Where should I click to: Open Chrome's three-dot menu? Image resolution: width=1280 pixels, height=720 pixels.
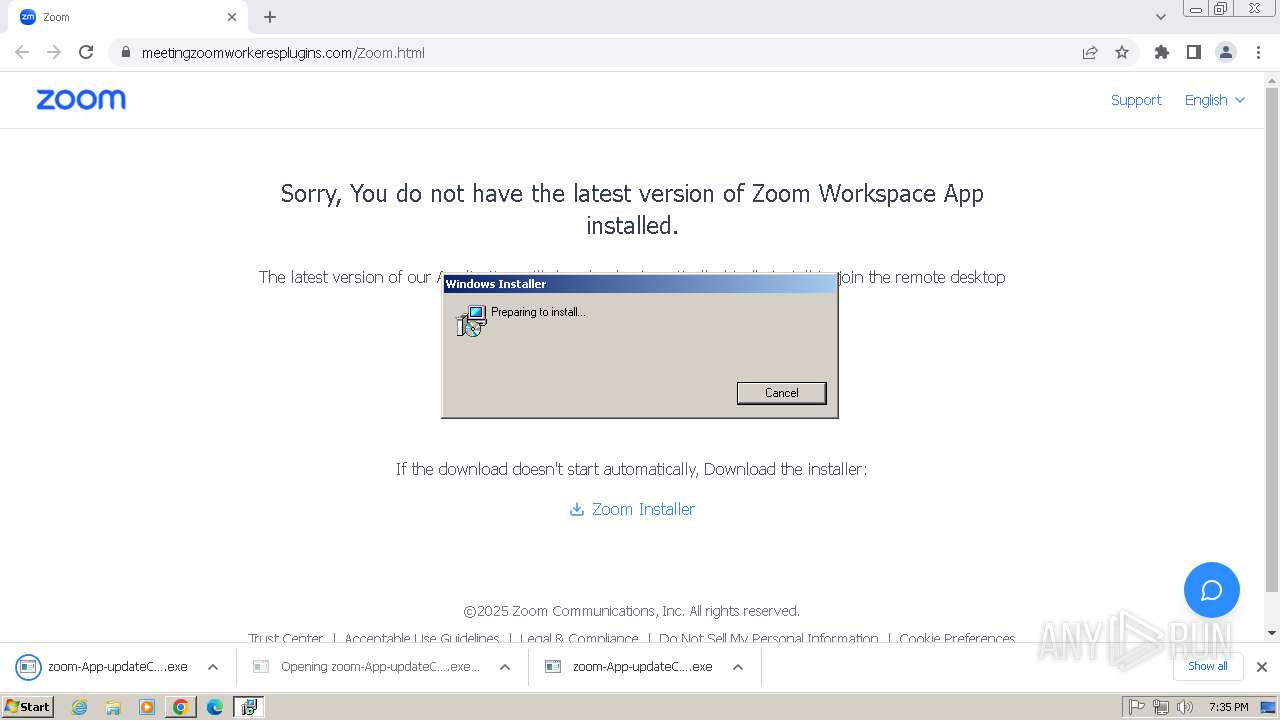pyautogui.click(x=1258, y=52)
